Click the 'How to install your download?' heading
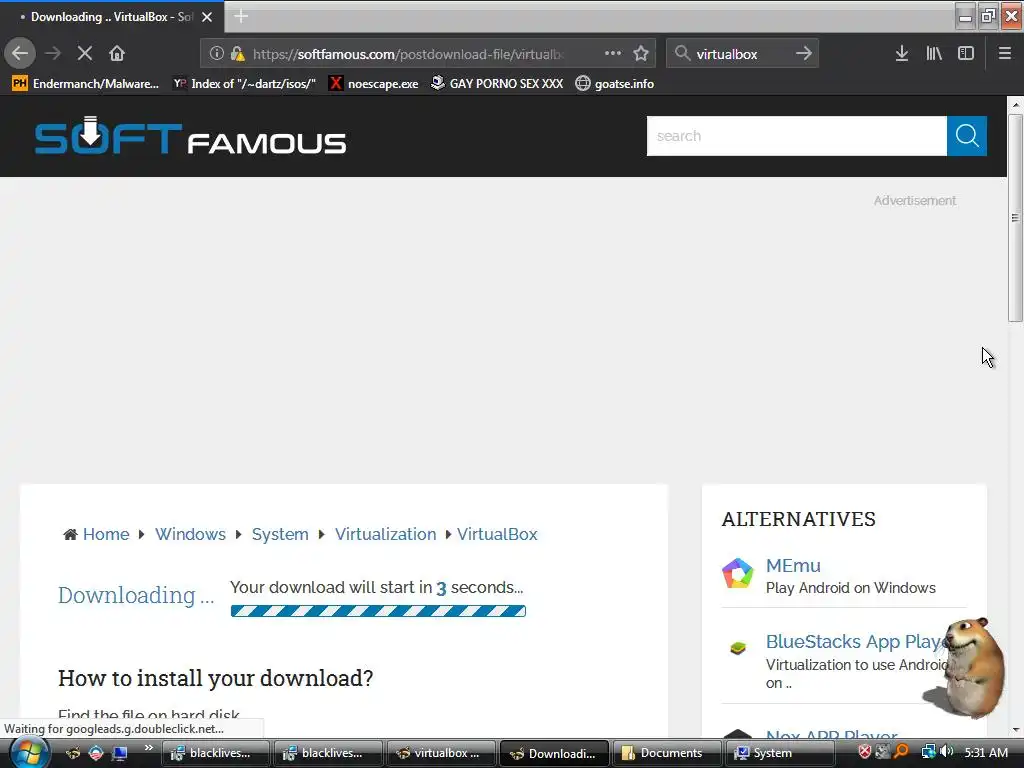The image size is (1024, 768). pyautogui.click(x=216, y=679)
